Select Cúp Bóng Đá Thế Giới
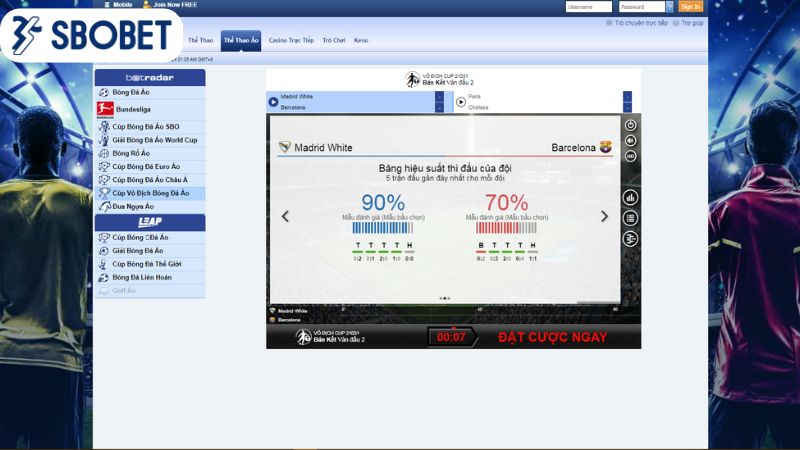 pos(150,264)
